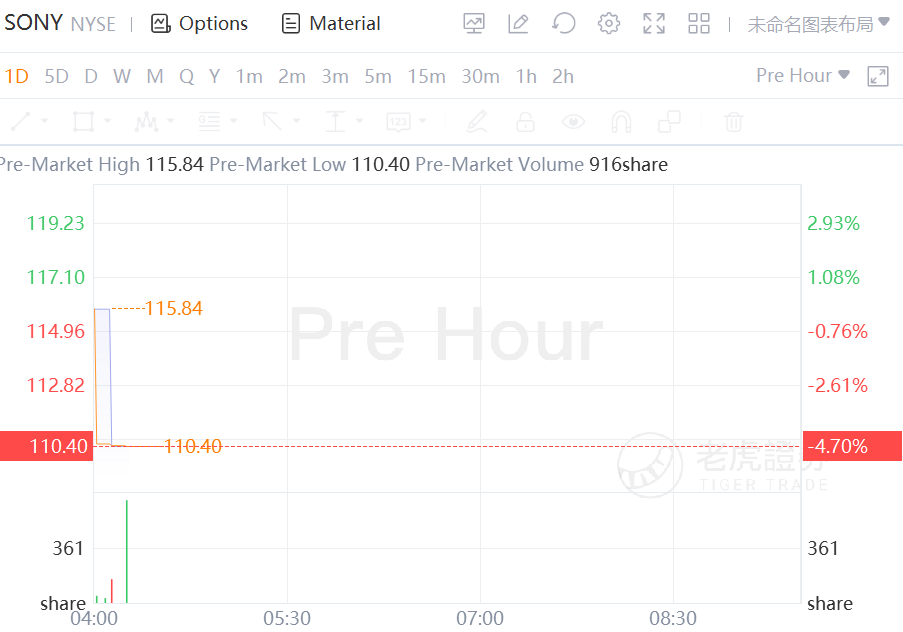This screenshot has height=632, width=903.
Task: Delete drawings with the trash icon
Action: click(734, 122)
